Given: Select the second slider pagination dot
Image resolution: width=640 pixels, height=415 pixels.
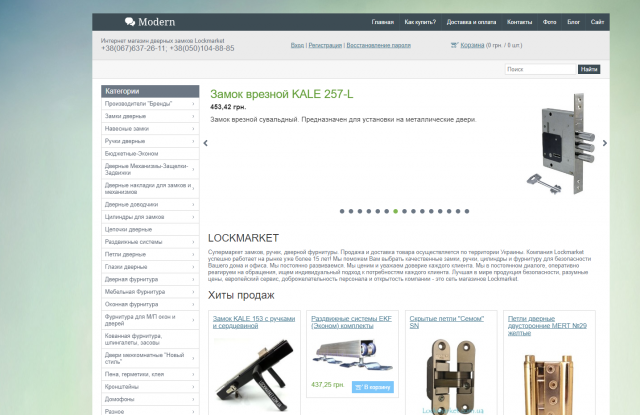Looking at the screenshot, I should (x=351, y=211).
